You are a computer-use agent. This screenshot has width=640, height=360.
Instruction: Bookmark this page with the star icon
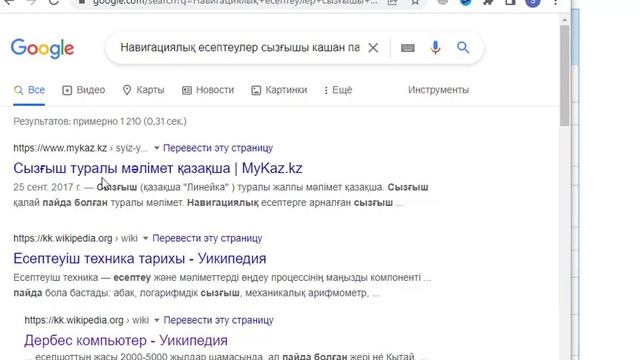tap(415, 2)
